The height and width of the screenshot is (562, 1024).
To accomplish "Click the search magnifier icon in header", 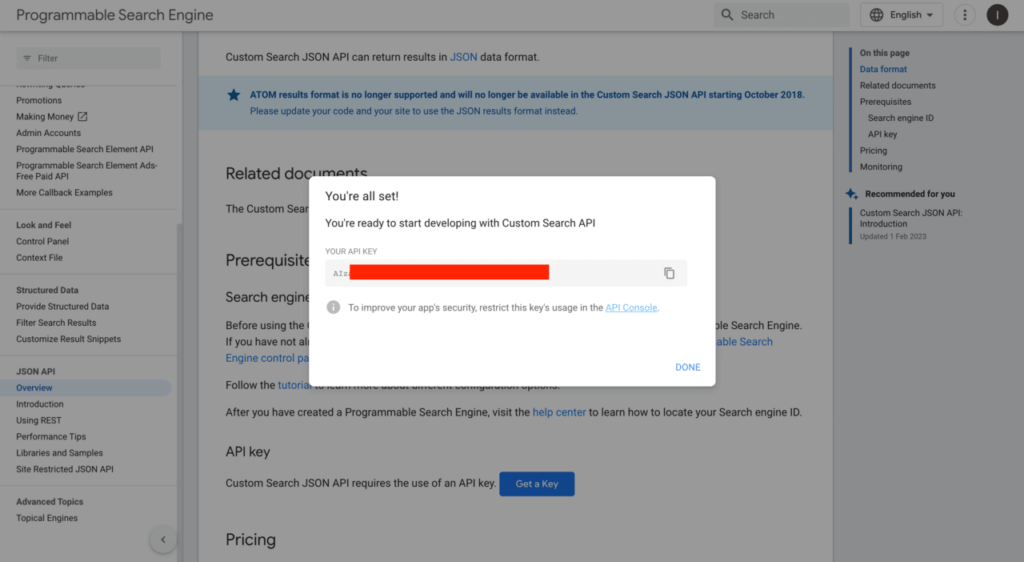I will (727, 15).
